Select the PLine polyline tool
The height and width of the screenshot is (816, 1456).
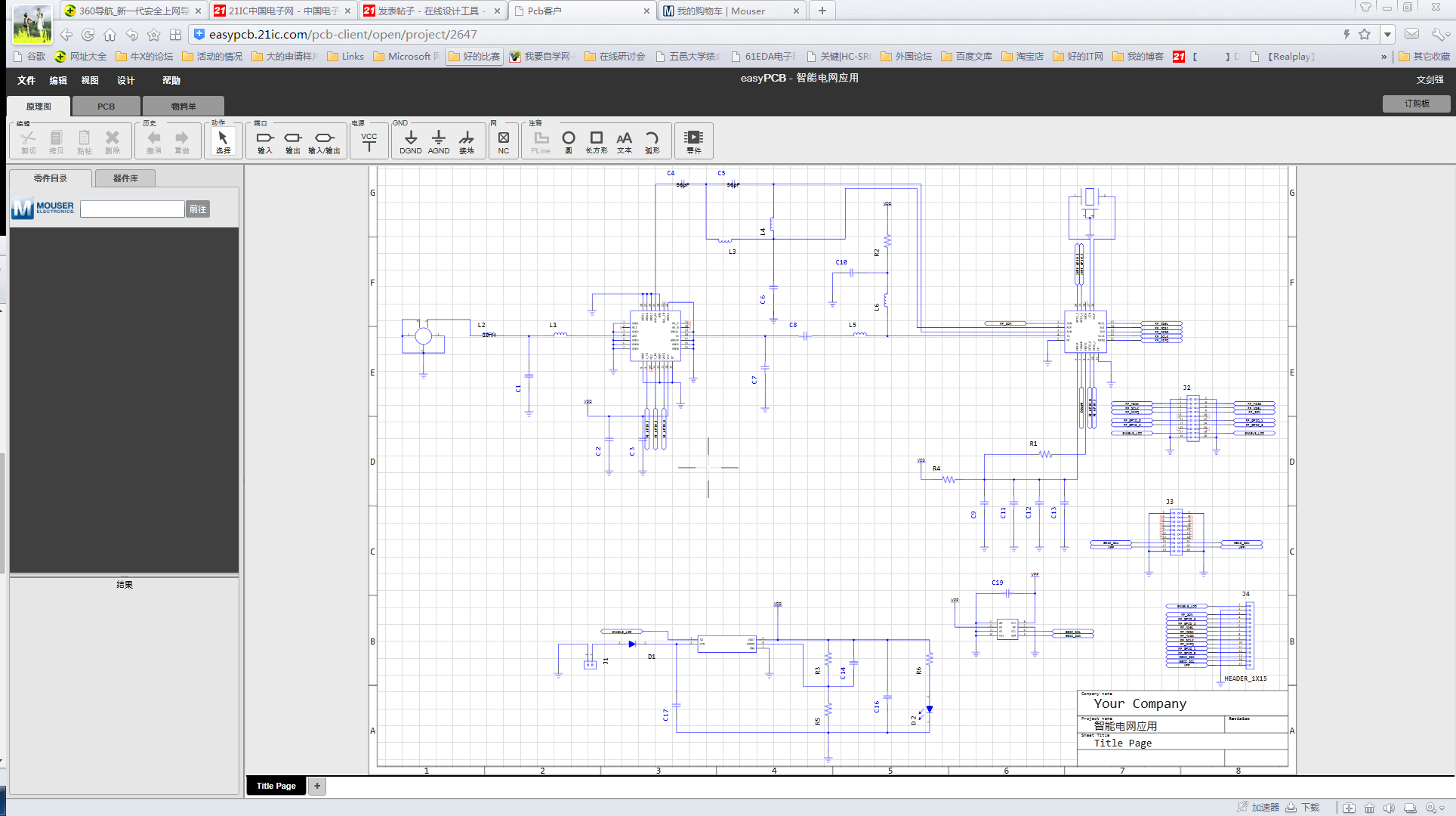click(541, 141)
